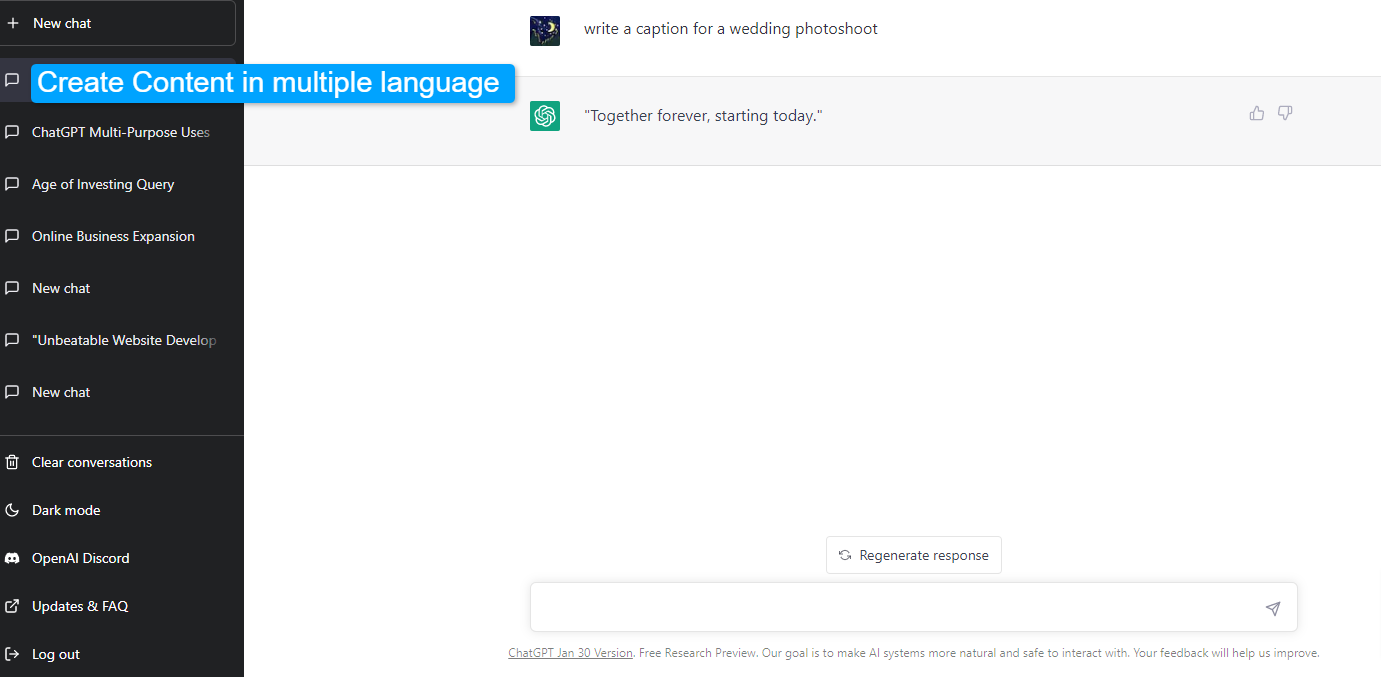Click the refresh icon inside Regenerate response
This screenshot has width=1381, height=677.
[x=845, y=555]
